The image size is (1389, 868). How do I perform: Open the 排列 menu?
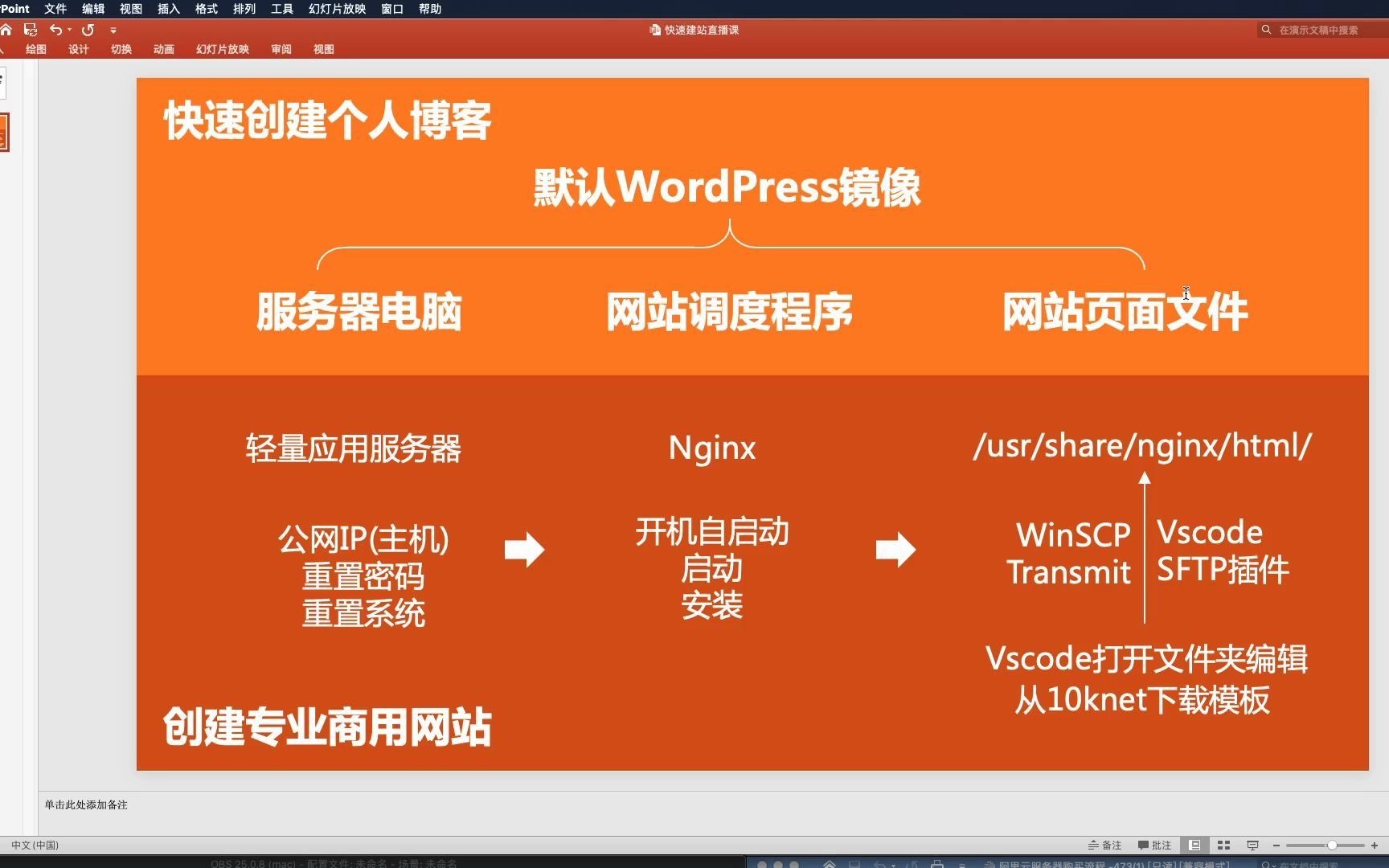[244, 9]
